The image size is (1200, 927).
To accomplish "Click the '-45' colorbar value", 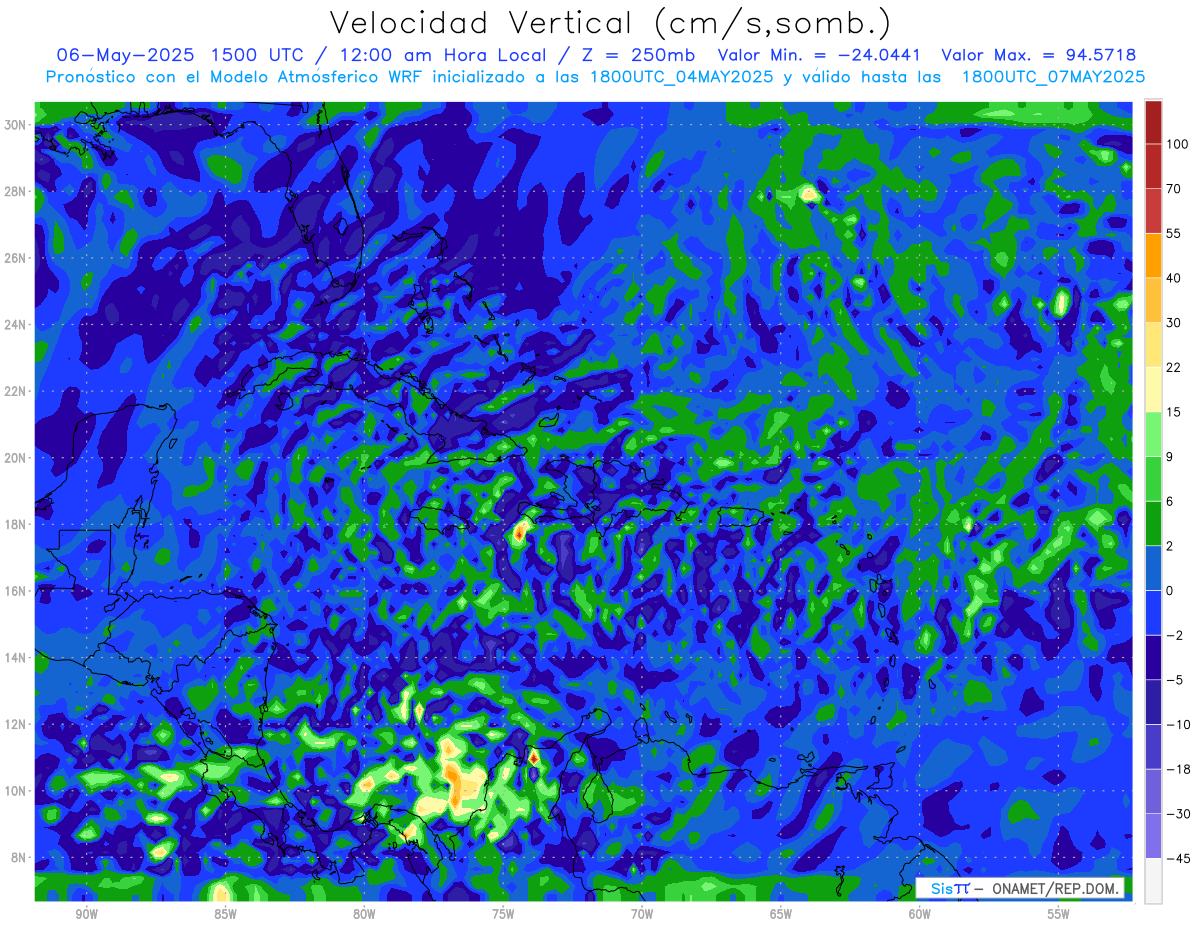I will pyautogui.click(x=1177, y=858).
